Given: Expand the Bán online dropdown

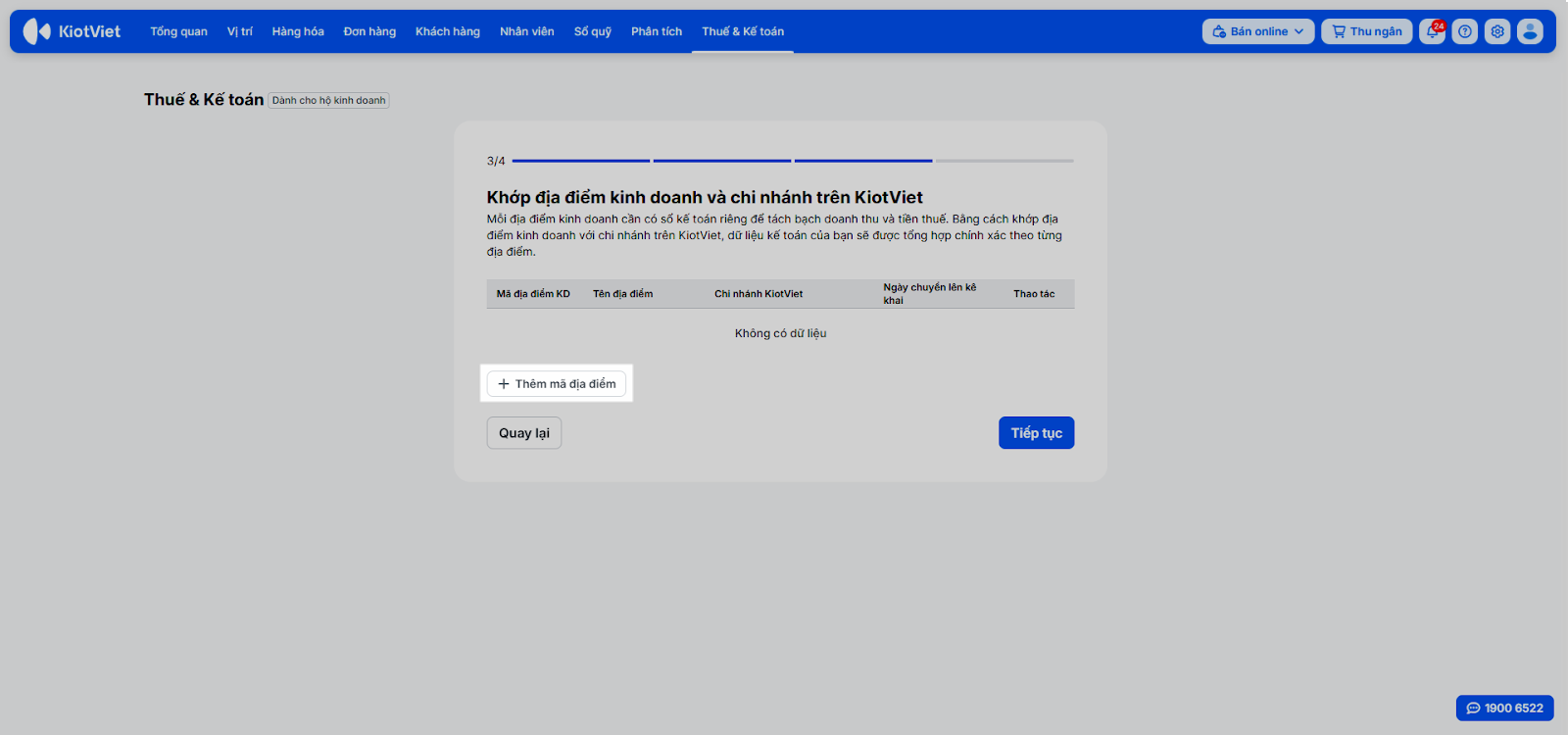Looking at the screenshot, I should (1258, 31).
